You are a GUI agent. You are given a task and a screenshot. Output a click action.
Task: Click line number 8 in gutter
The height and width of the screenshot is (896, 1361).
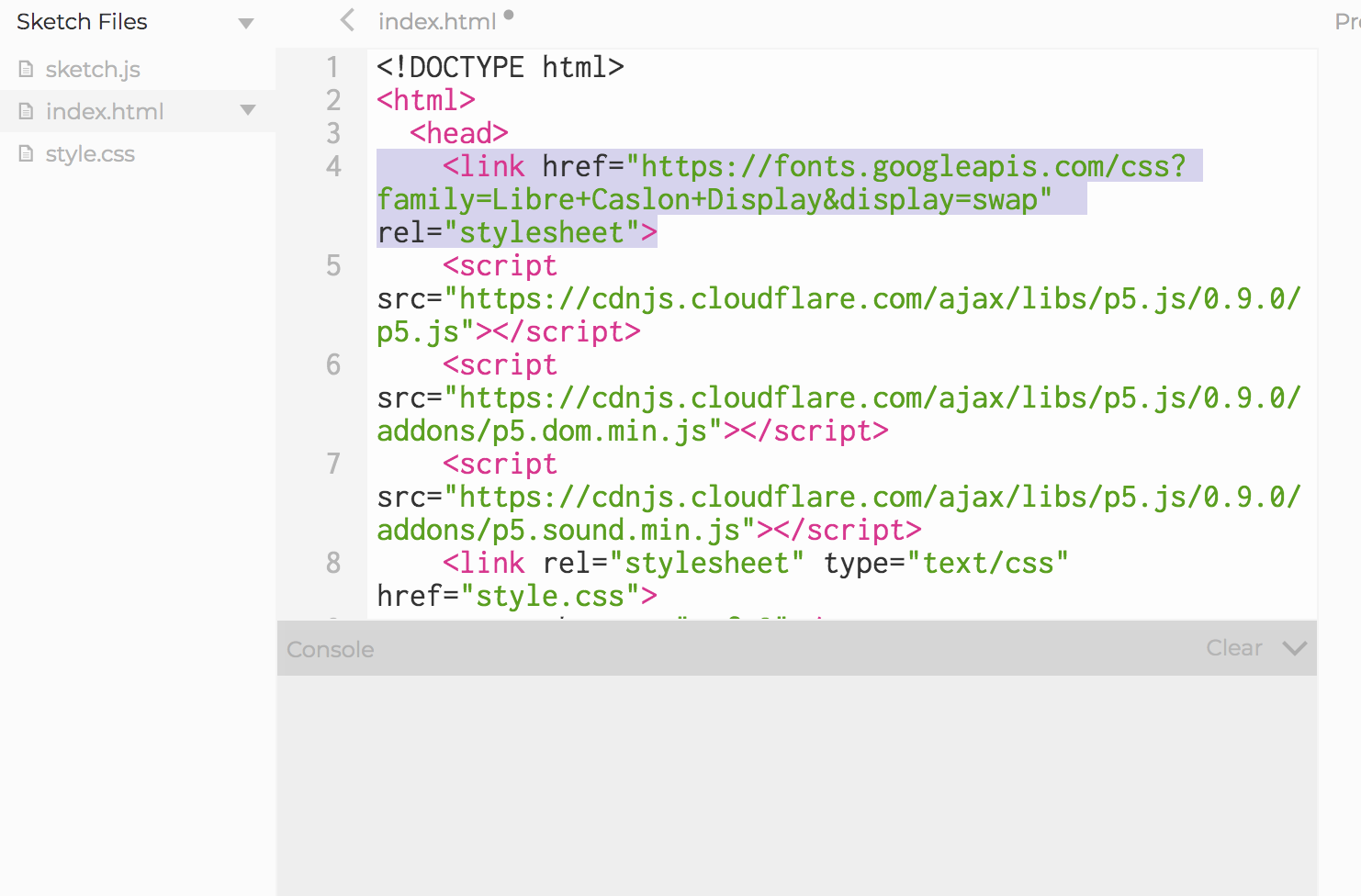[332, 563]
